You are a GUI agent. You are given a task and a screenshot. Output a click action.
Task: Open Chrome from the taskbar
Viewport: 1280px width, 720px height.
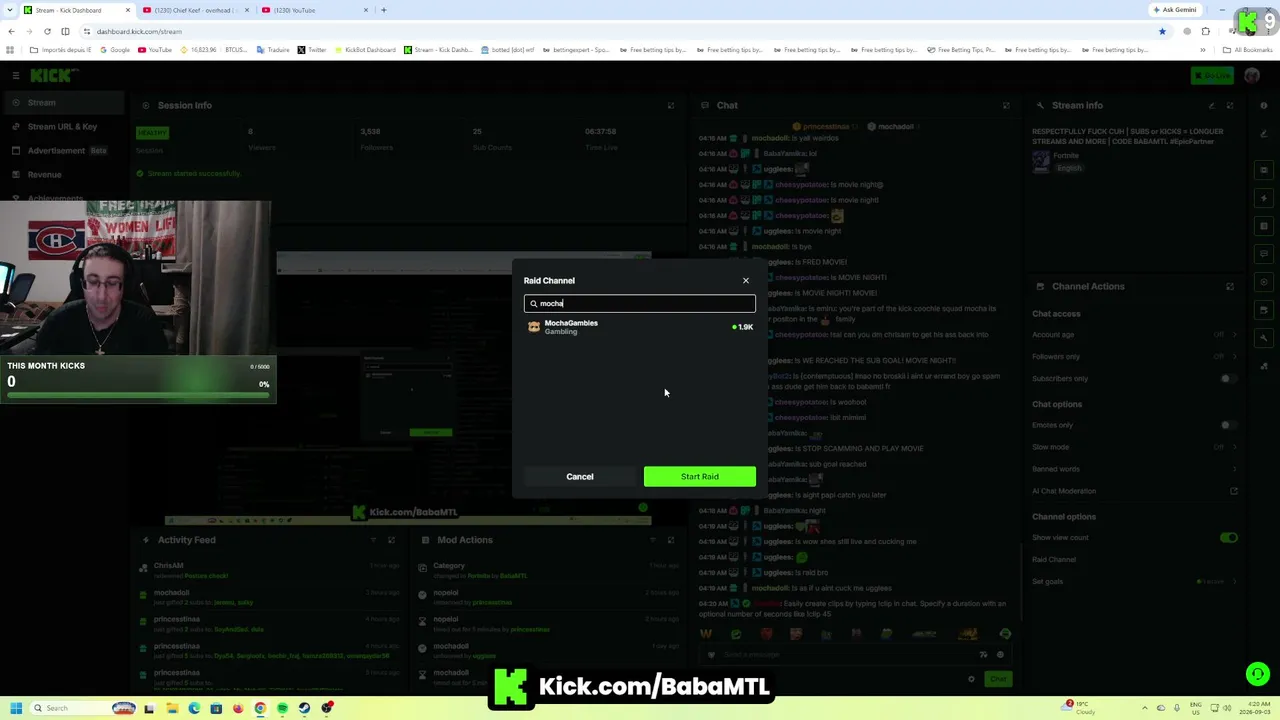260,708
